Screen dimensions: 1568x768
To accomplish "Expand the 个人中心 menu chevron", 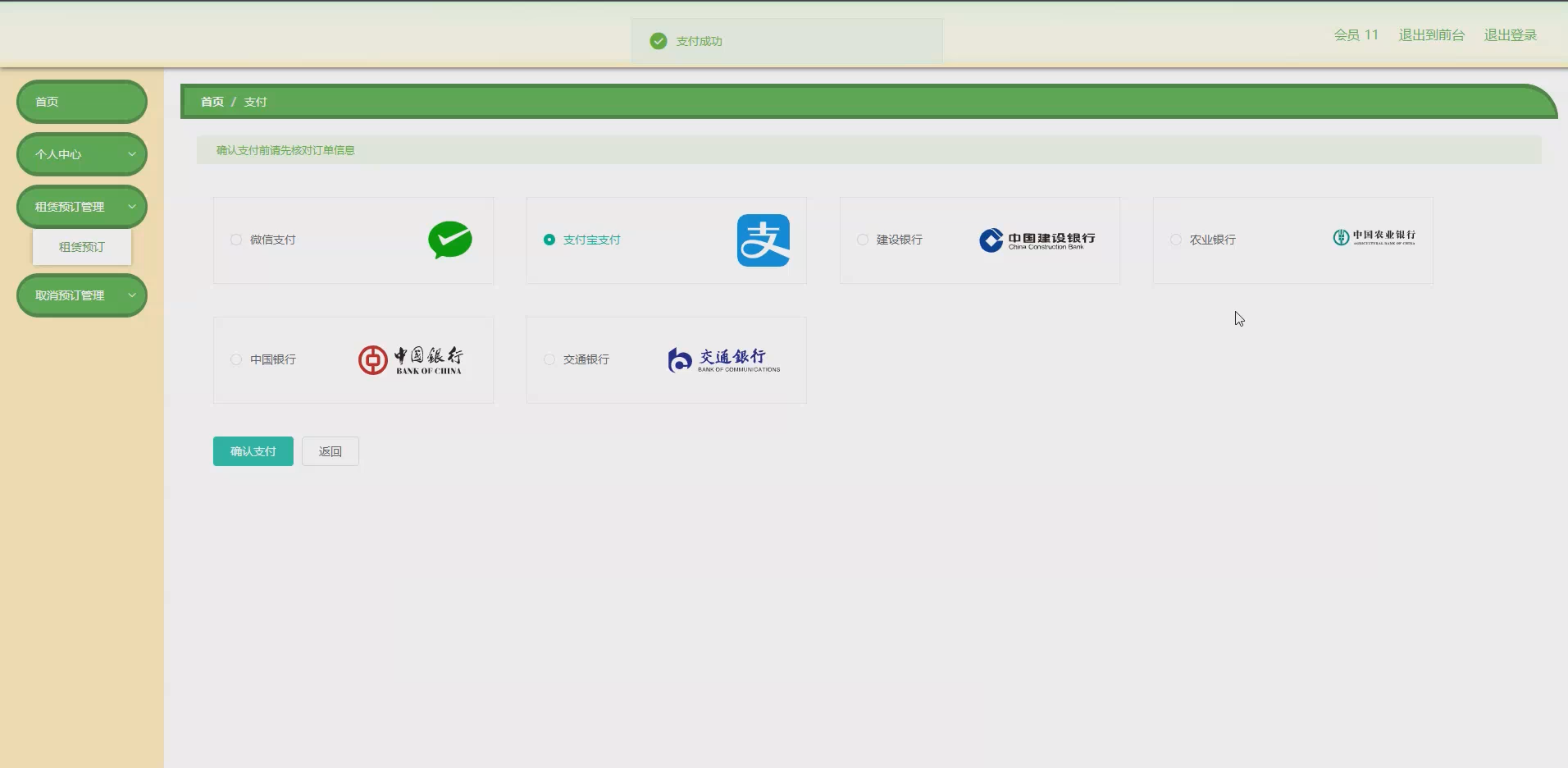I will (131, 154).
